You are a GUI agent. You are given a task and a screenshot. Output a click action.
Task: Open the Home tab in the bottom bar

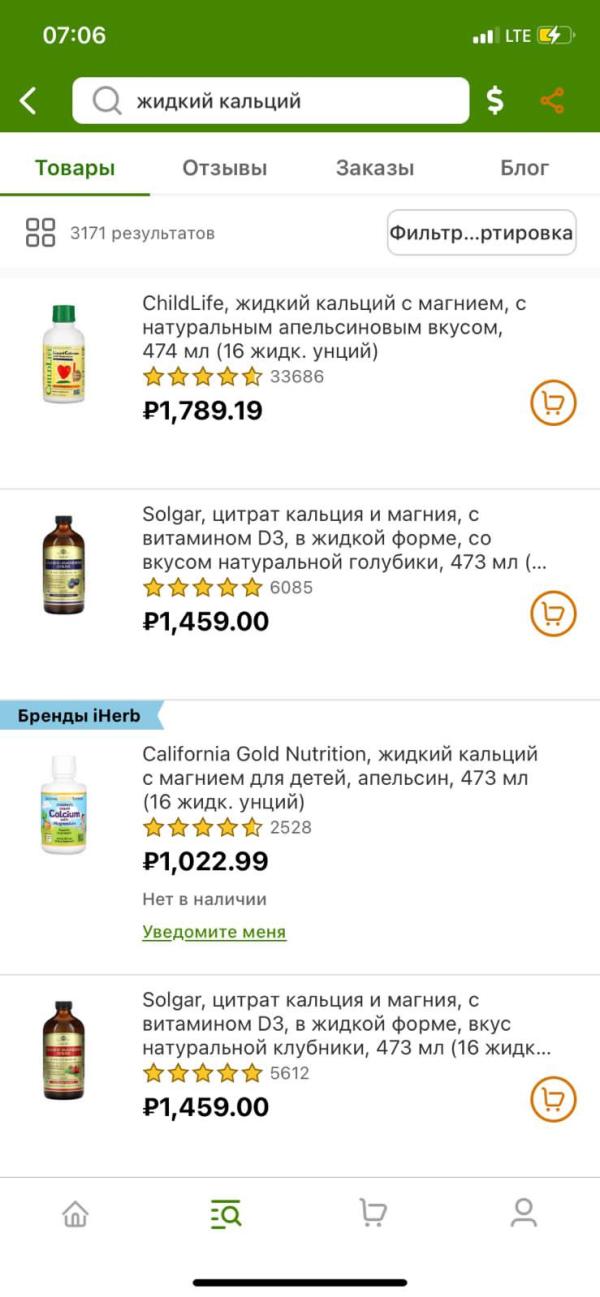75,1214
